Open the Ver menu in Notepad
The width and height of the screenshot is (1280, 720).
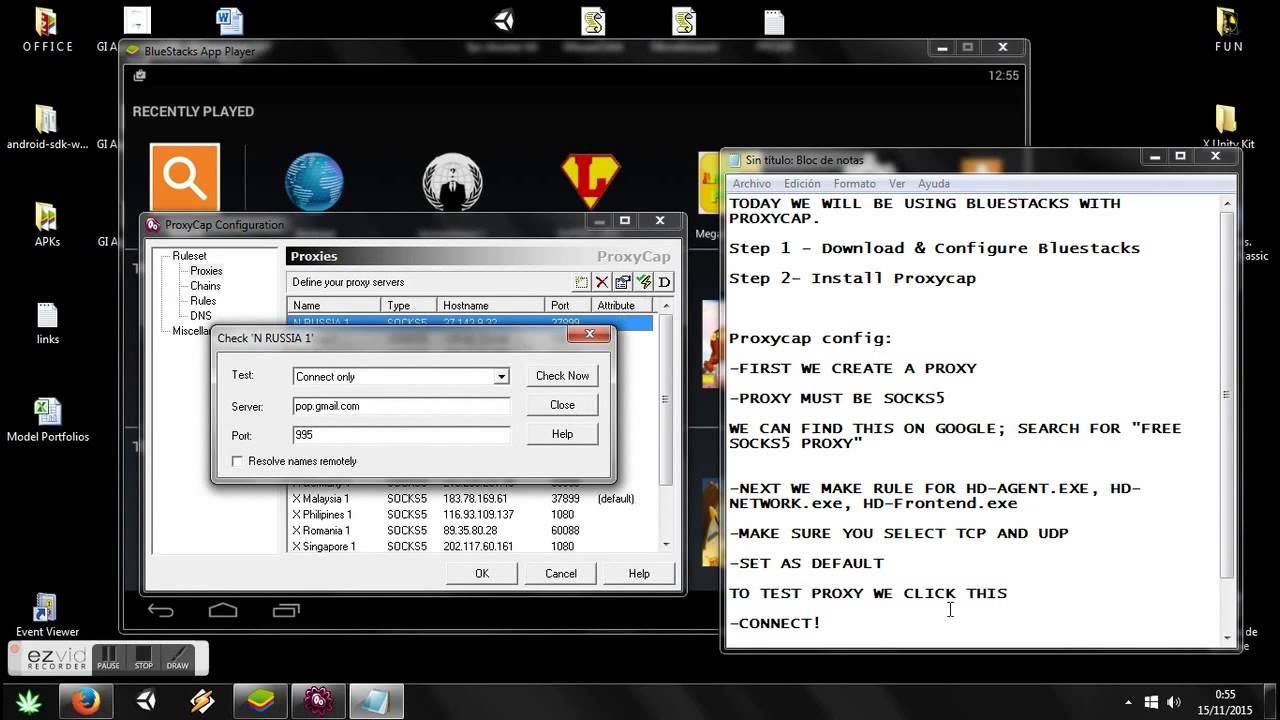coord(897,184)
